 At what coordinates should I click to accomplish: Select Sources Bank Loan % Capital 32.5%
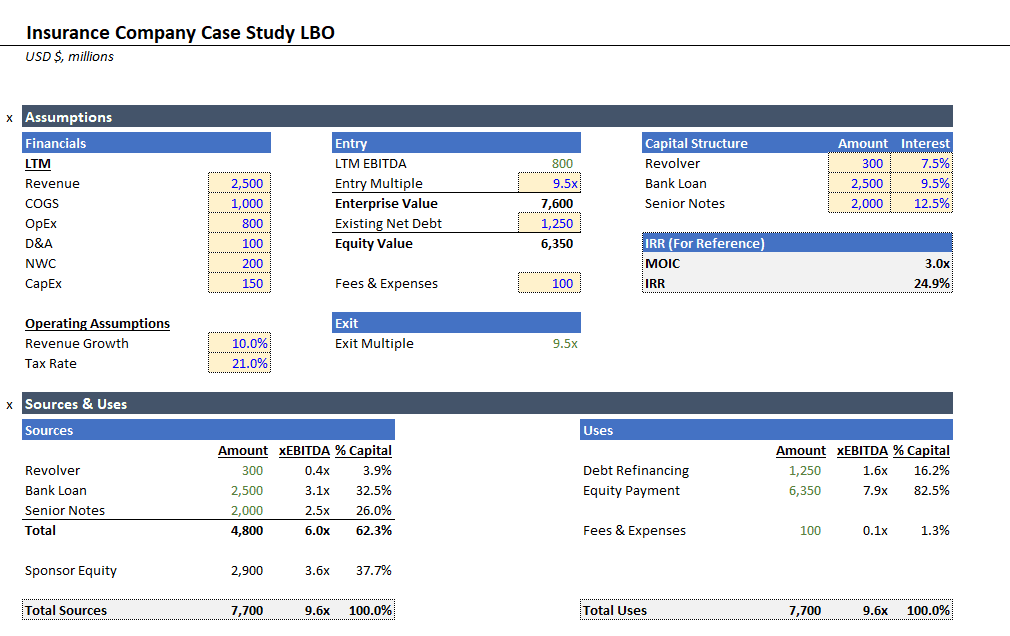374,490
